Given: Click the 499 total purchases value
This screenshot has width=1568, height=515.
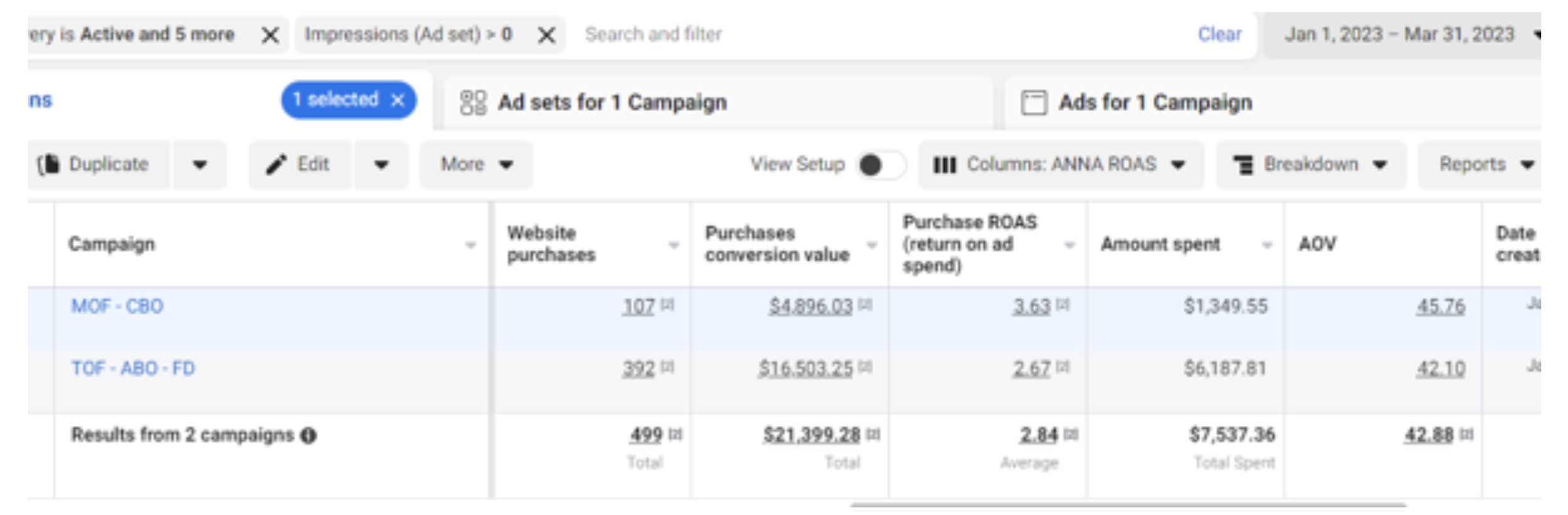Looking at the screenshot, I should tap(646, 435).
